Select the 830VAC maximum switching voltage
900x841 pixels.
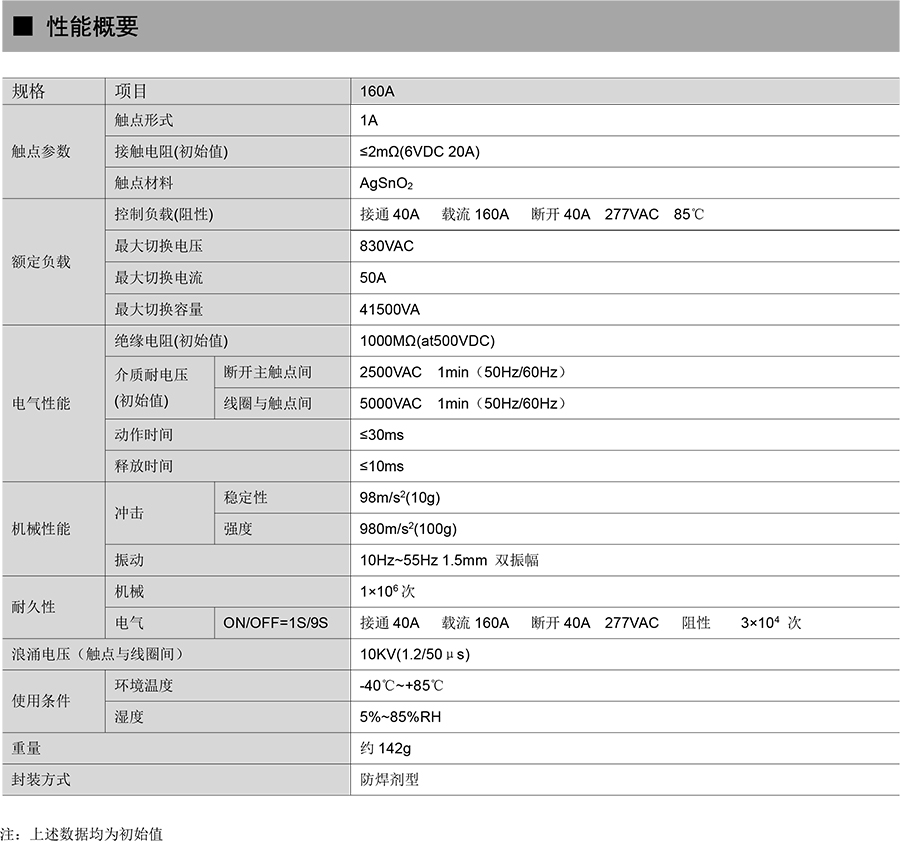pos(386,246)
